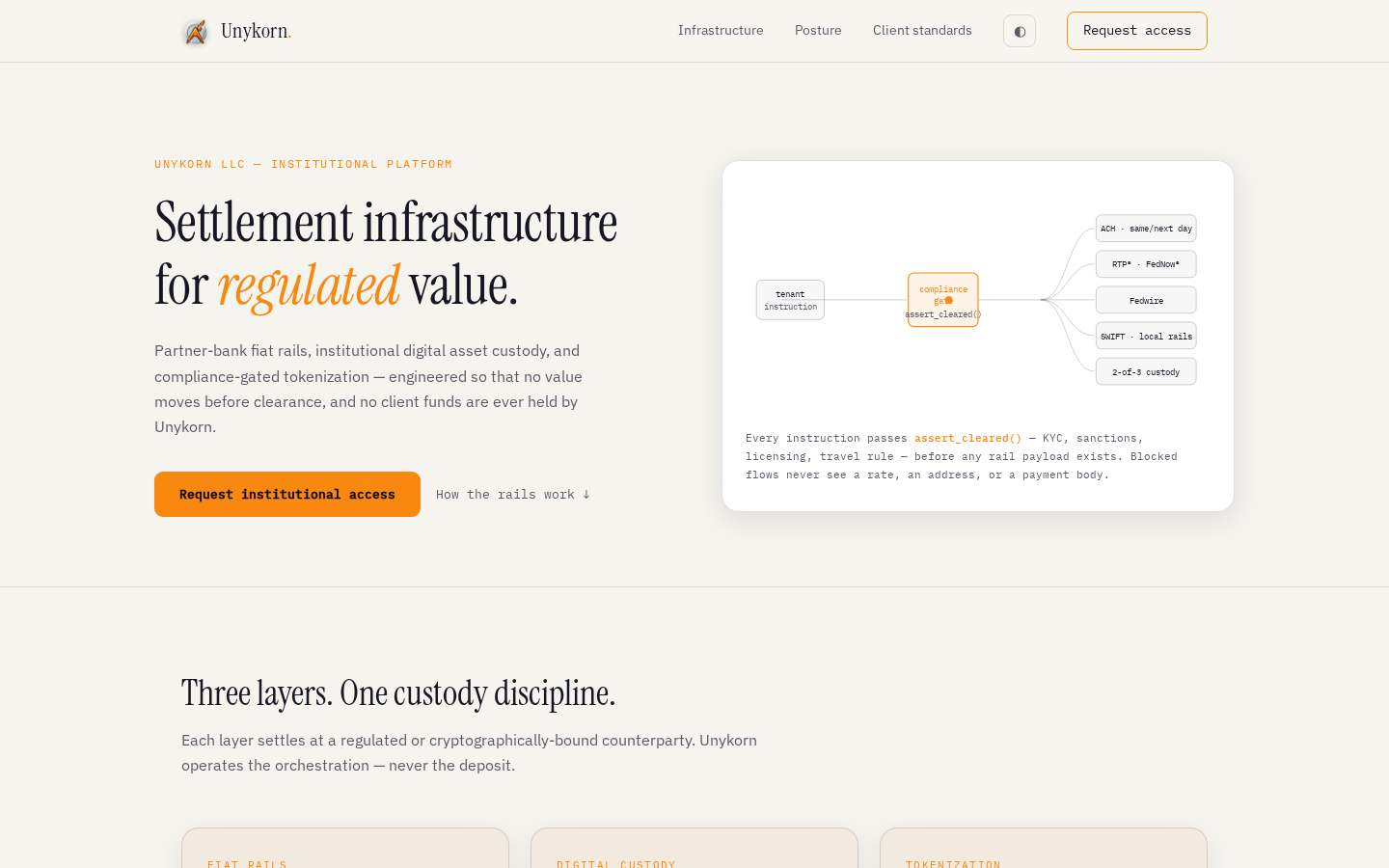Click the assert_cleared() code text
1389x868 pixels.
pyautogui.click(x=967, y=438)
